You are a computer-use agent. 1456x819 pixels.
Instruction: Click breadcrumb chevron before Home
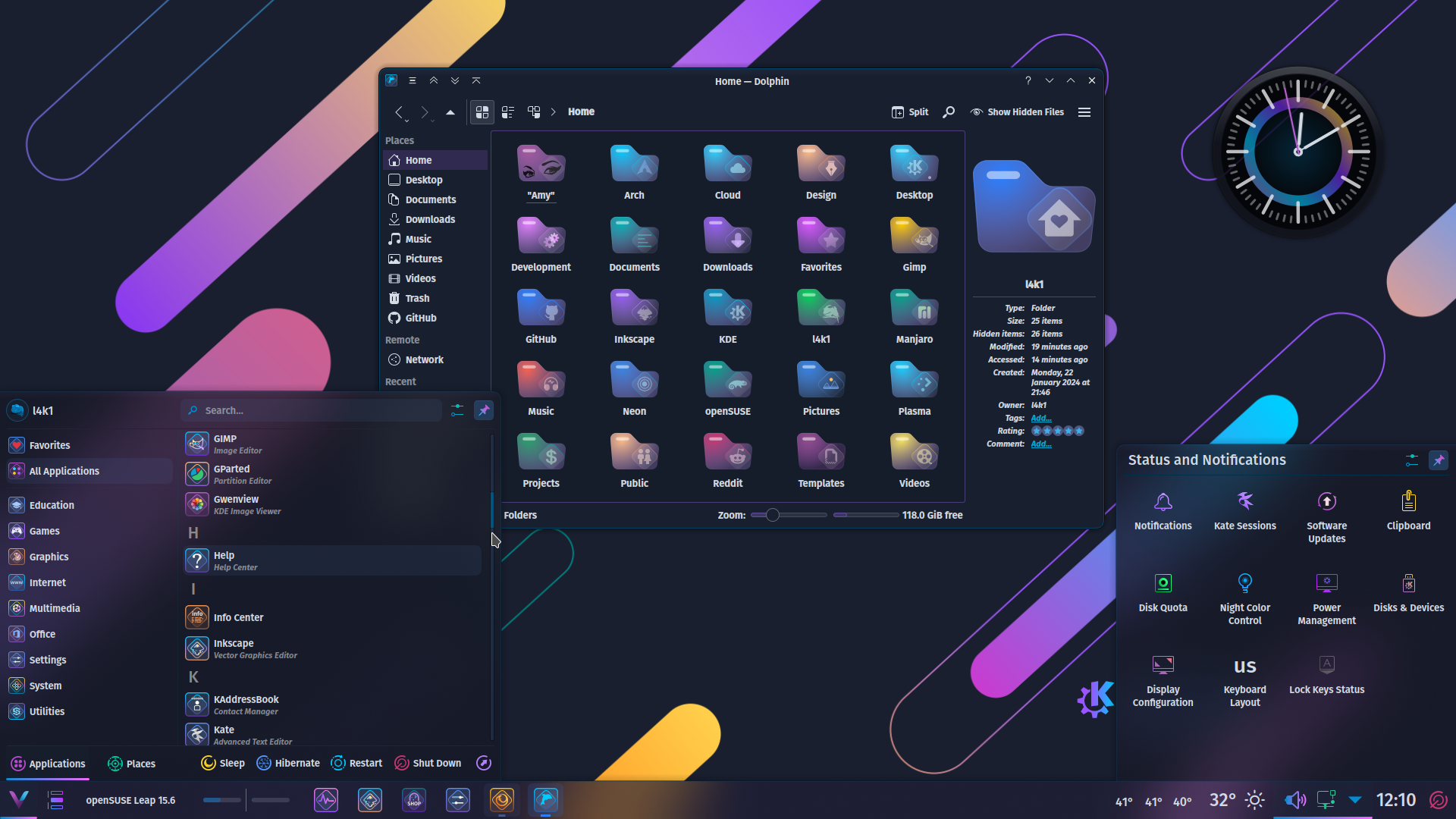click(x=554, y=112)
